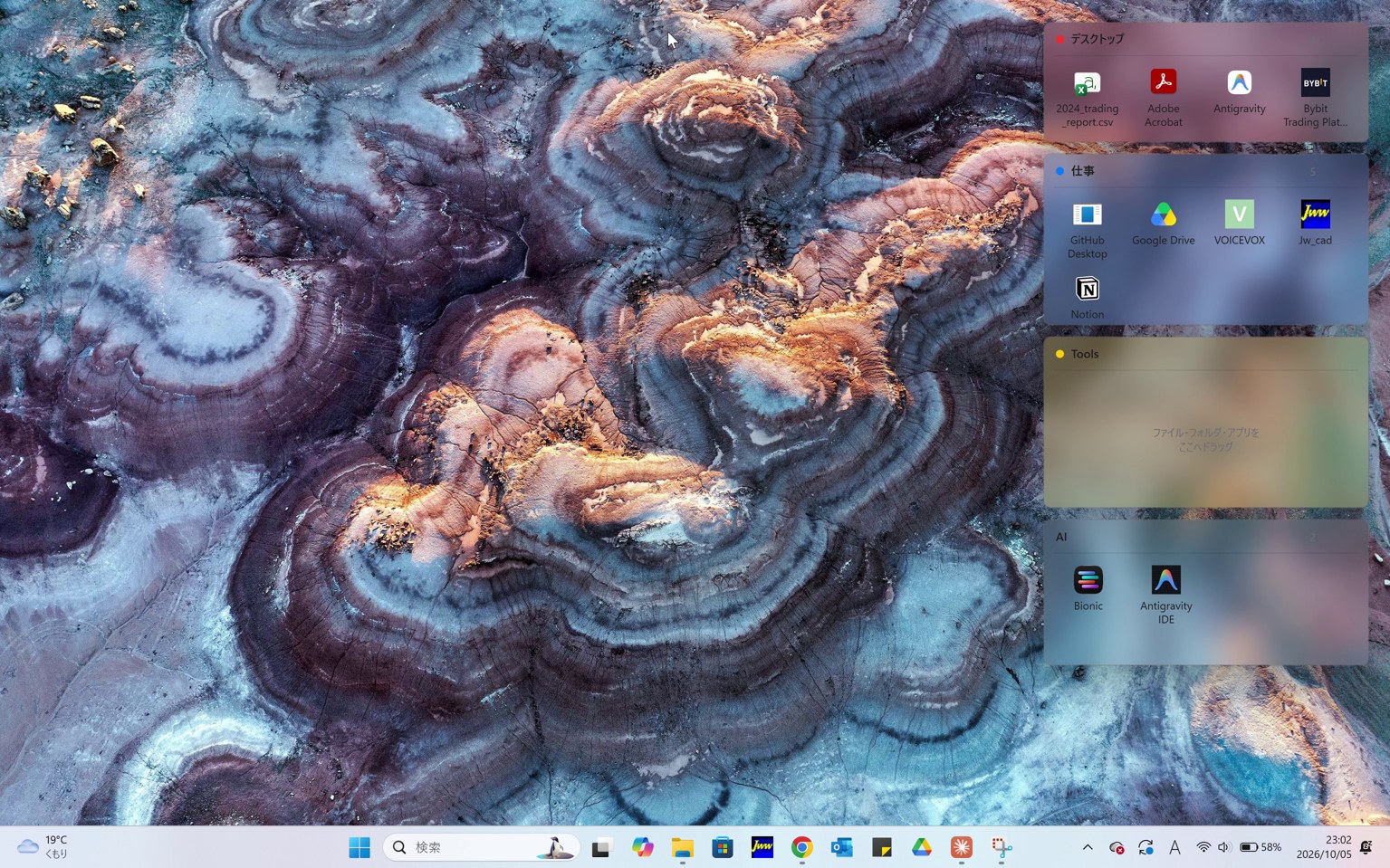Open the orange starburst app on taskbar

point(962,847)
